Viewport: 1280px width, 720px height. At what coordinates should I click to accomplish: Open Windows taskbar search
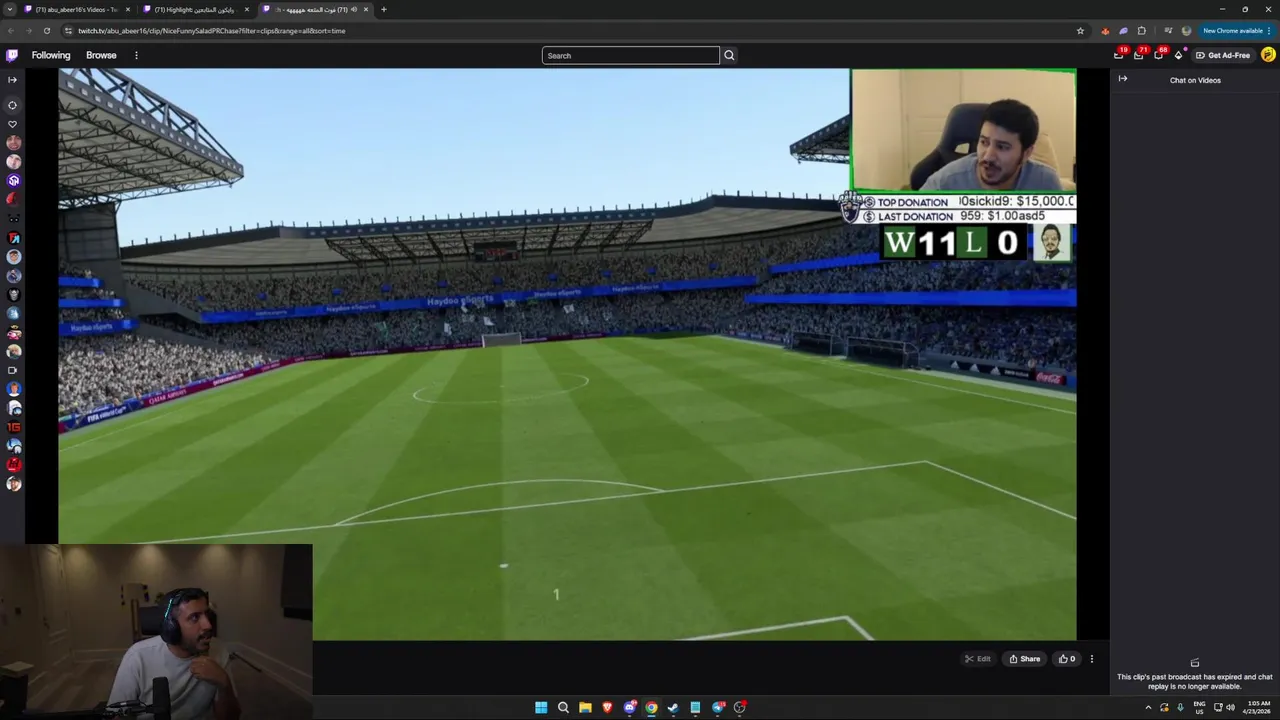(x=563, y=707)
